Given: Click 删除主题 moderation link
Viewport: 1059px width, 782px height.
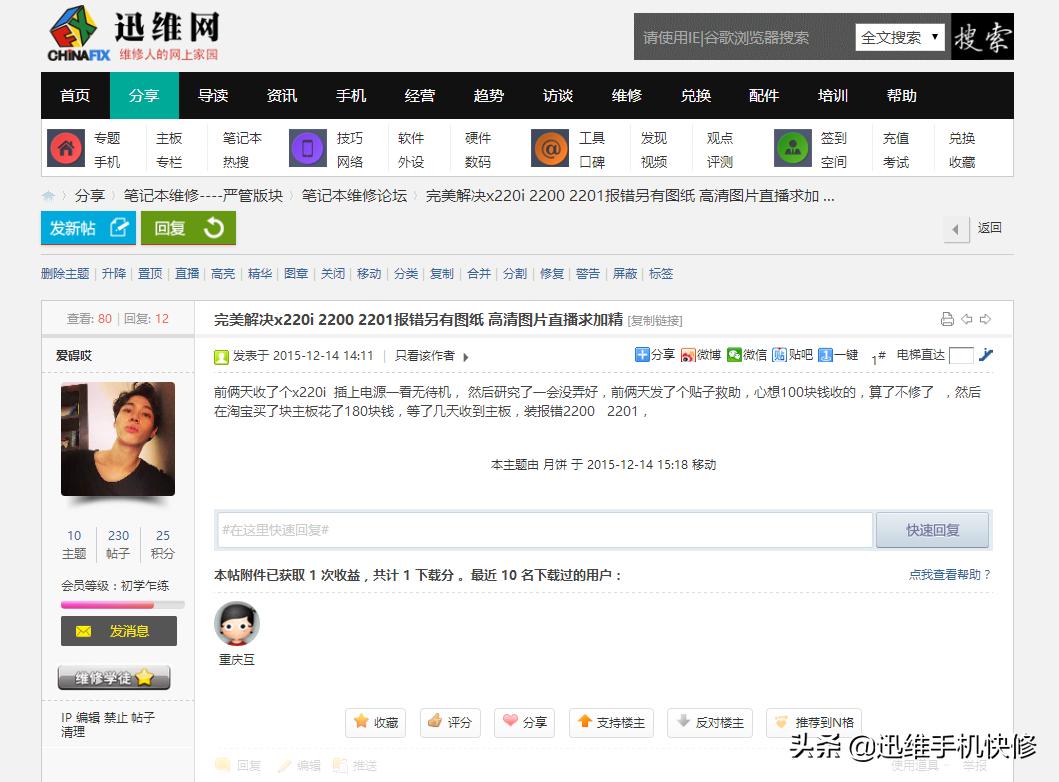Looking at the screenshot, I should coord(65,273).
